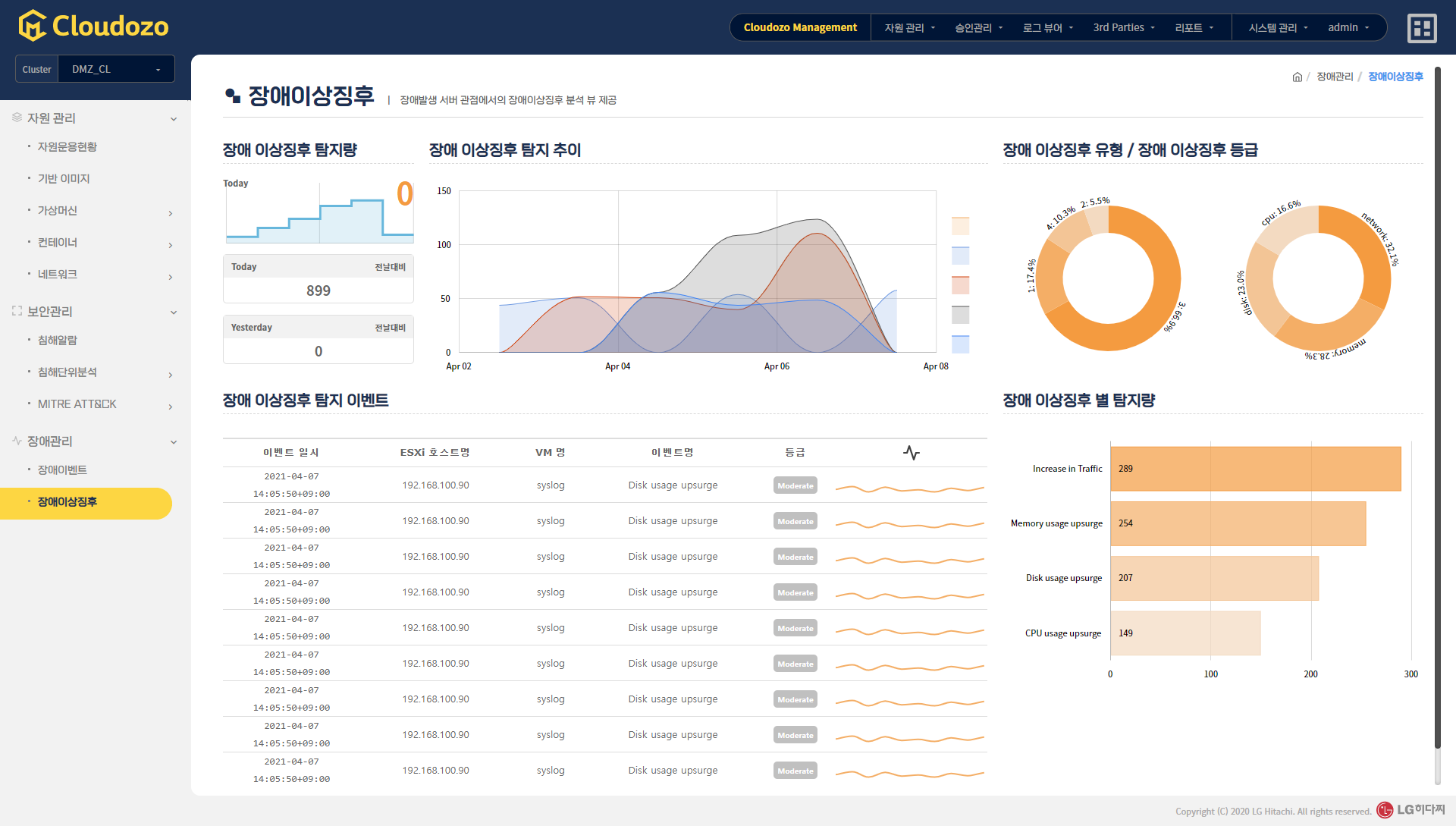Viewport: 1456px width, 826px height.
Task: Open the DMZ_CL cluster dropdown
Action: (116, 69)
